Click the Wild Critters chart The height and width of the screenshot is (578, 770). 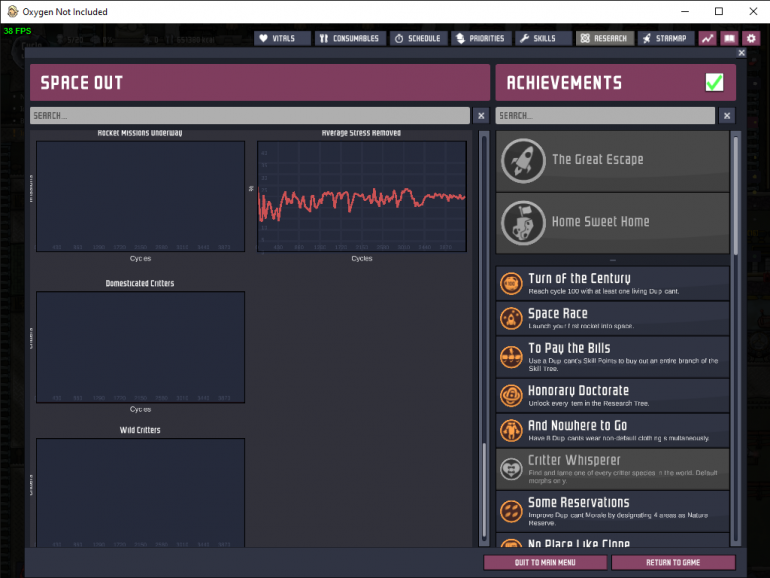coord(140,493)
